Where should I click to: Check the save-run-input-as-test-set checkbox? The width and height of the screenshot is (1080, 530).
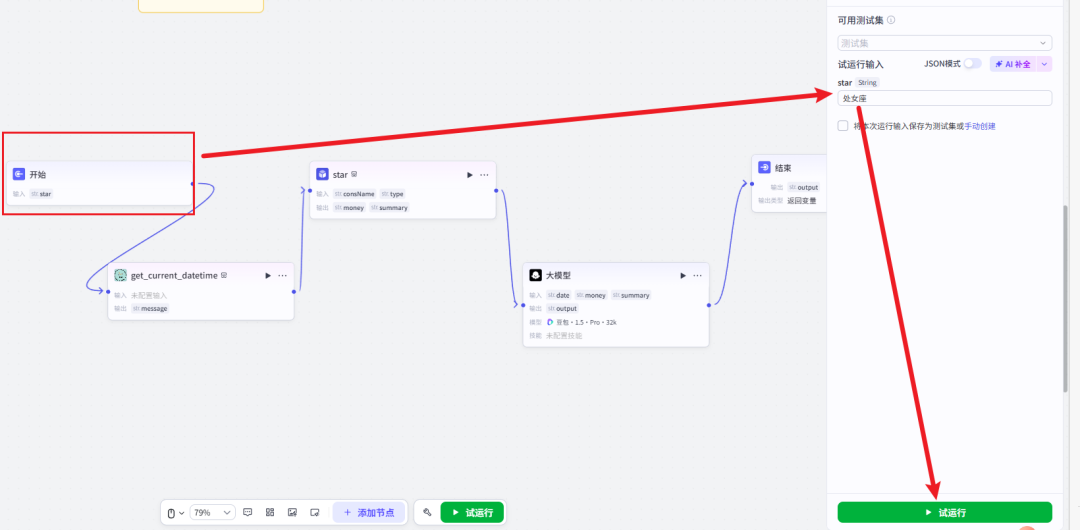click(842, 125)
